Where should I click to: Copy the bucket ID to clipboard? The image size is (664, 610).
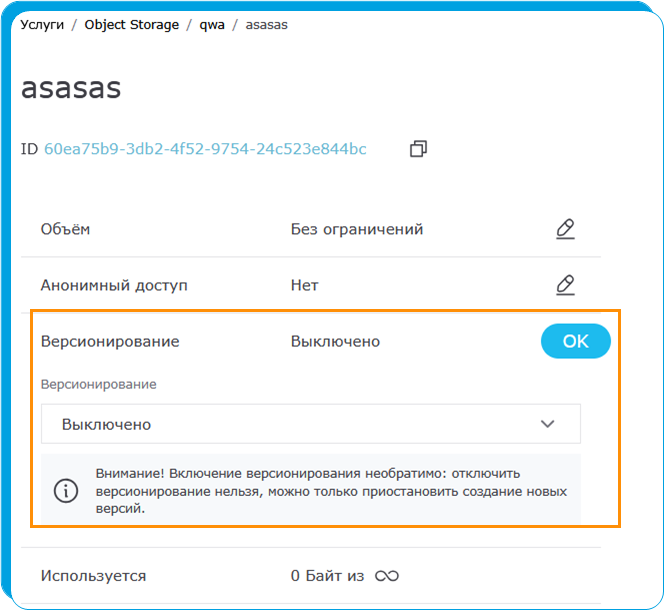click(x=418, y=149)
